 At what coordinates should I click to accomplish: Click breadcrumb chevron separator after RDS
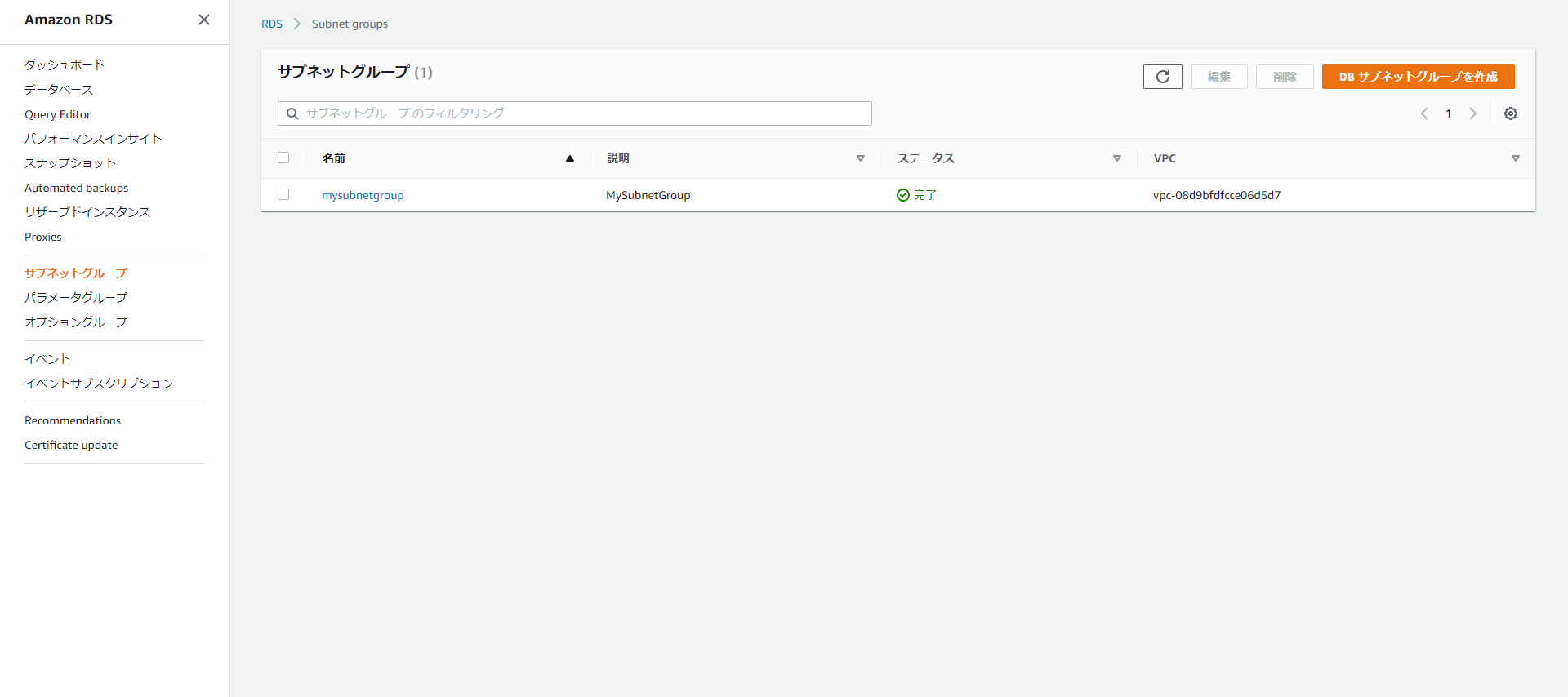297,24
